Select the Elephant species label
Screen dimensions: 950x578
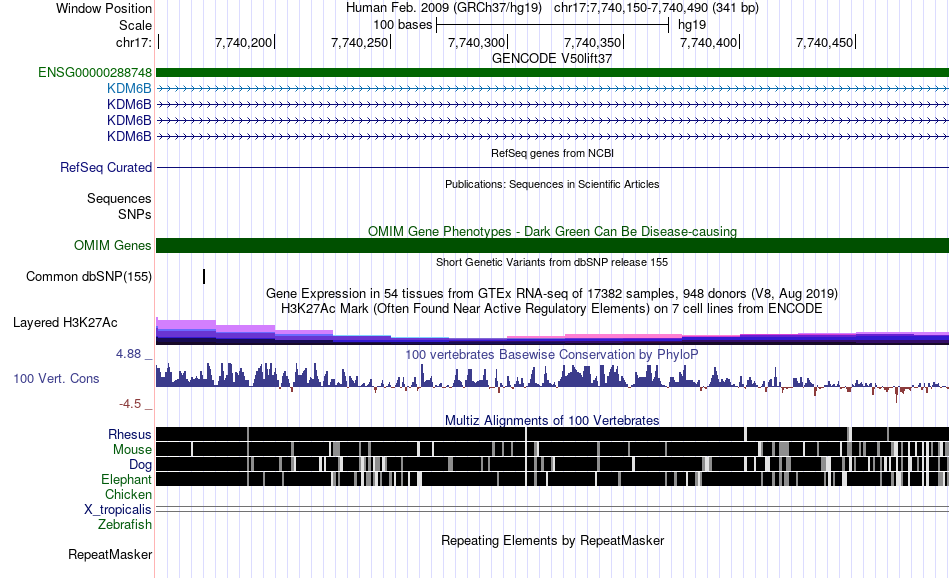127,479
